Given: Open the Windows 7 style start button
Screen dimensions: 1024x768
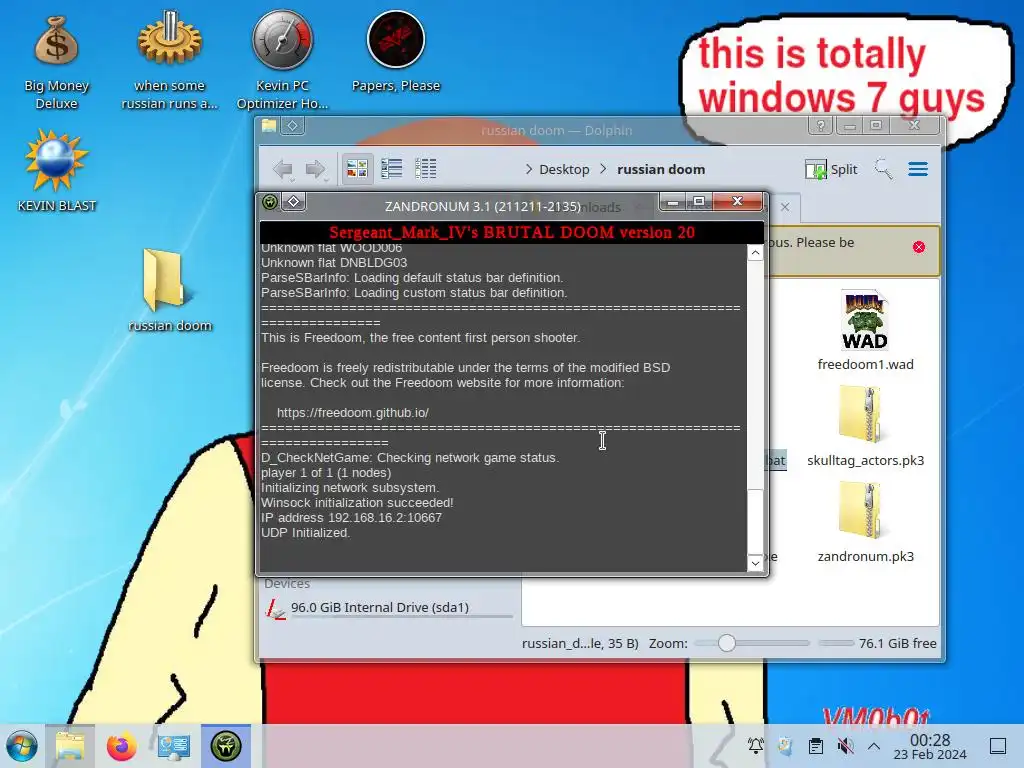Looking at the screenshot, I should [22, 746].
